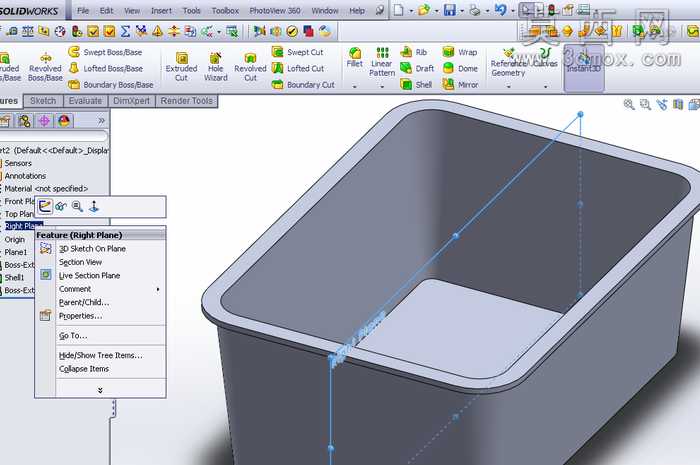Click the Boundary Cut tool

pyautogui.click(x=303, y=84)
